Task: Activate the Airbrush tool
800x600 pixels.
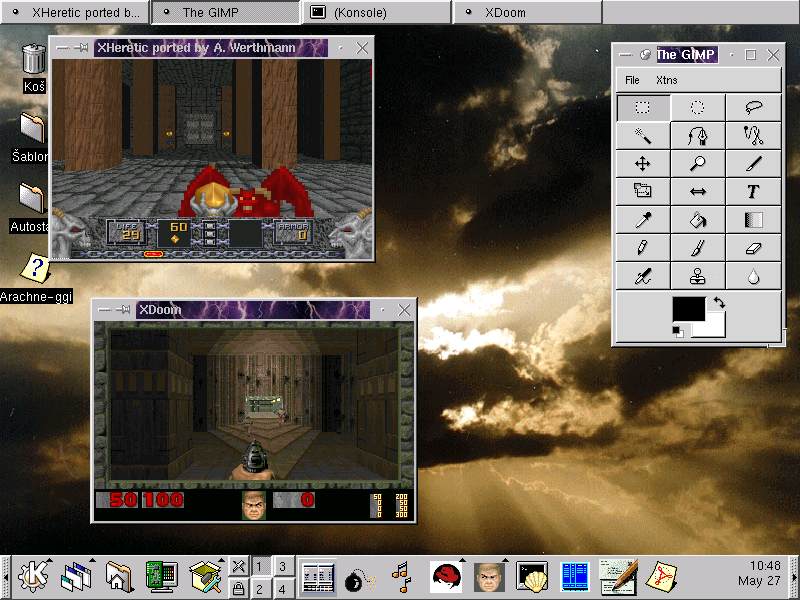Action: click(x=643, y=277)
